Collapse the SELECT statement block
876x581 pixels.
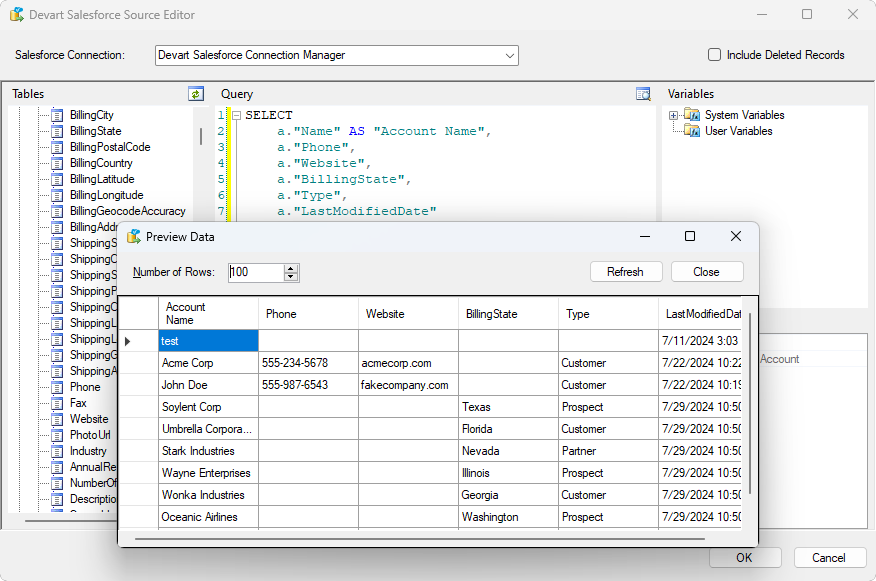tap(236, 115)
